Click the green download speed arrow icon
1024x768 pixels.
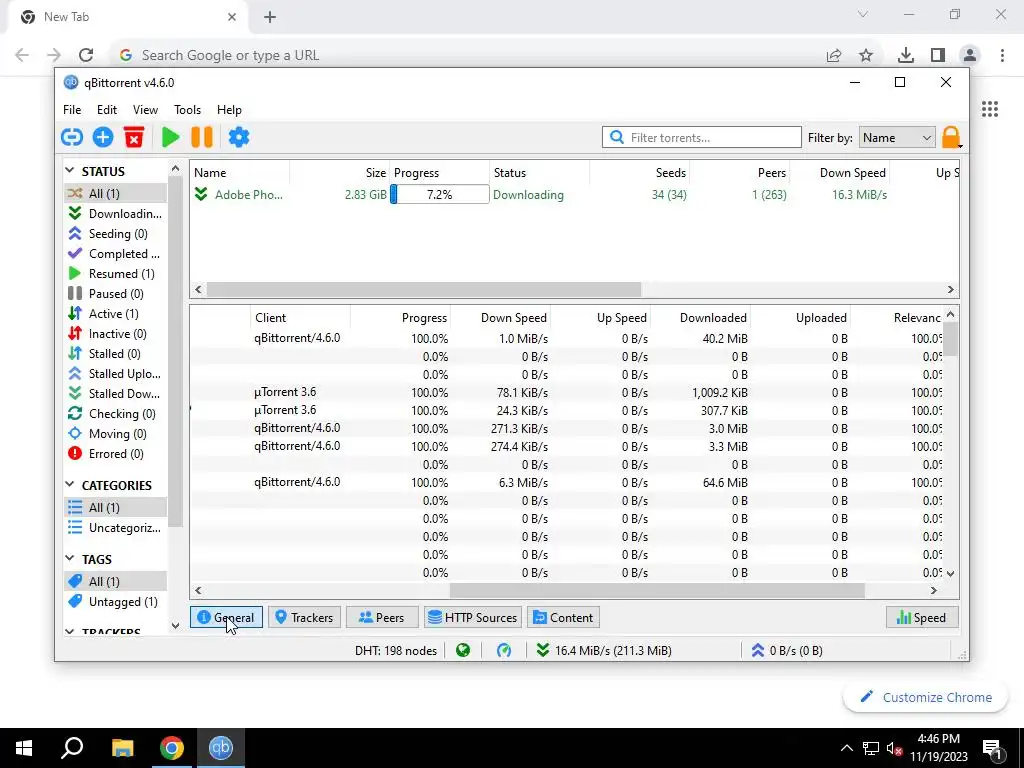click(x=542, y=650)
